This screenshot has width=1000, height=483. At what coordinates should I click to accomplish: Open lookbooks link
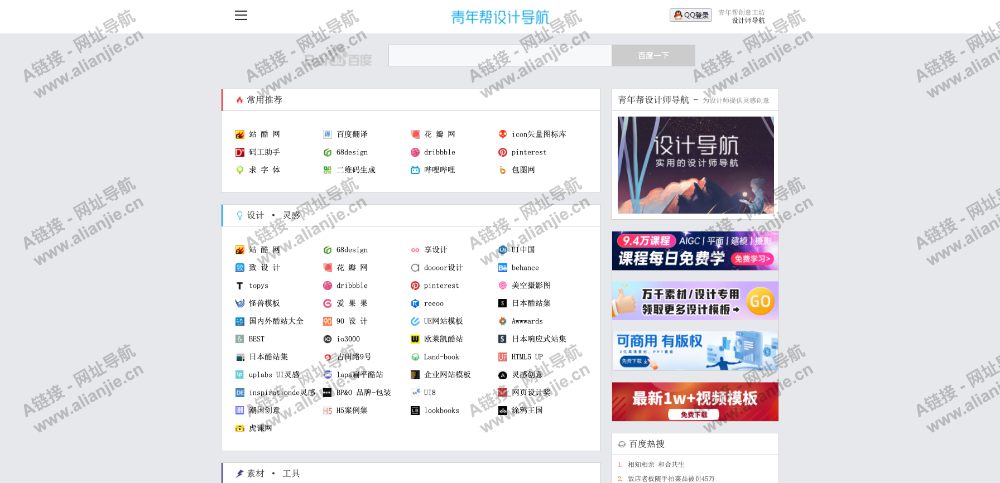tap(441, 411)
